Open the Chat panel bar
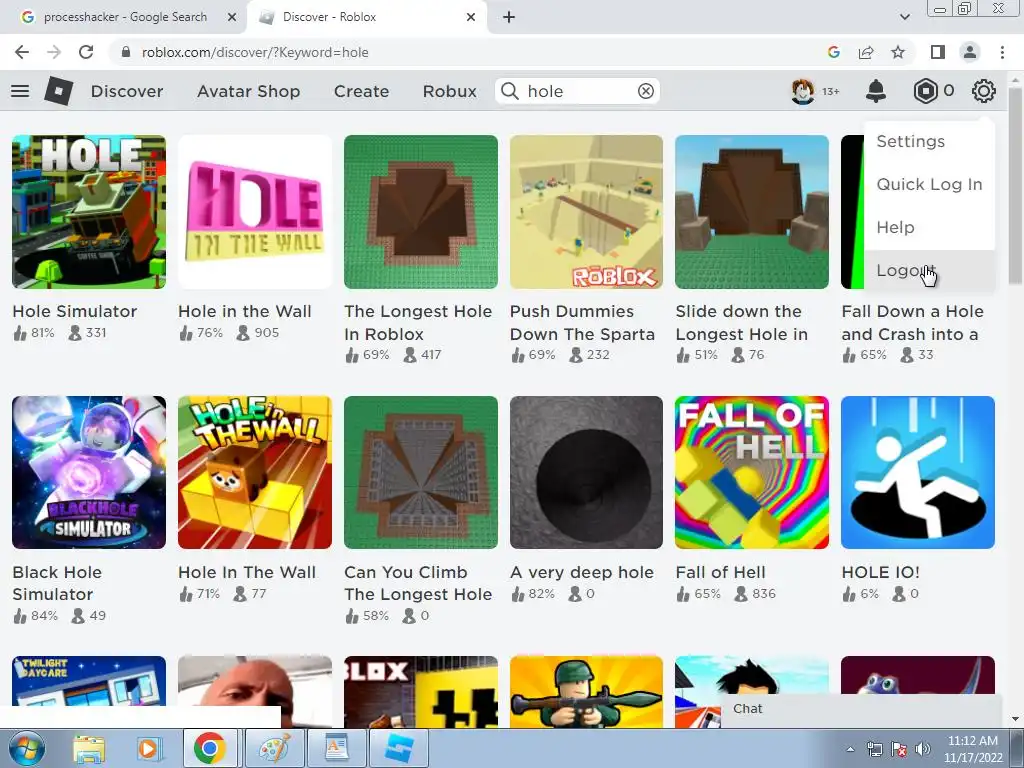 (861, 709)
